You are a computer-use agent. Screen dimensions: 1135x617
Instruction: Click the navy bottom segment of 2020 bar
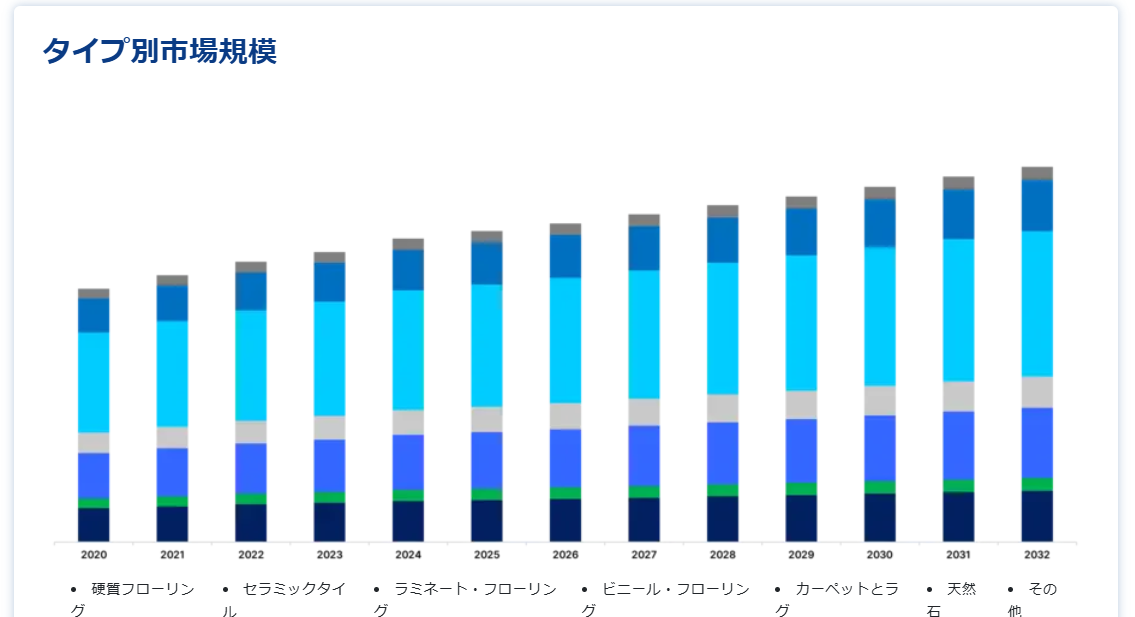[94, 524]
